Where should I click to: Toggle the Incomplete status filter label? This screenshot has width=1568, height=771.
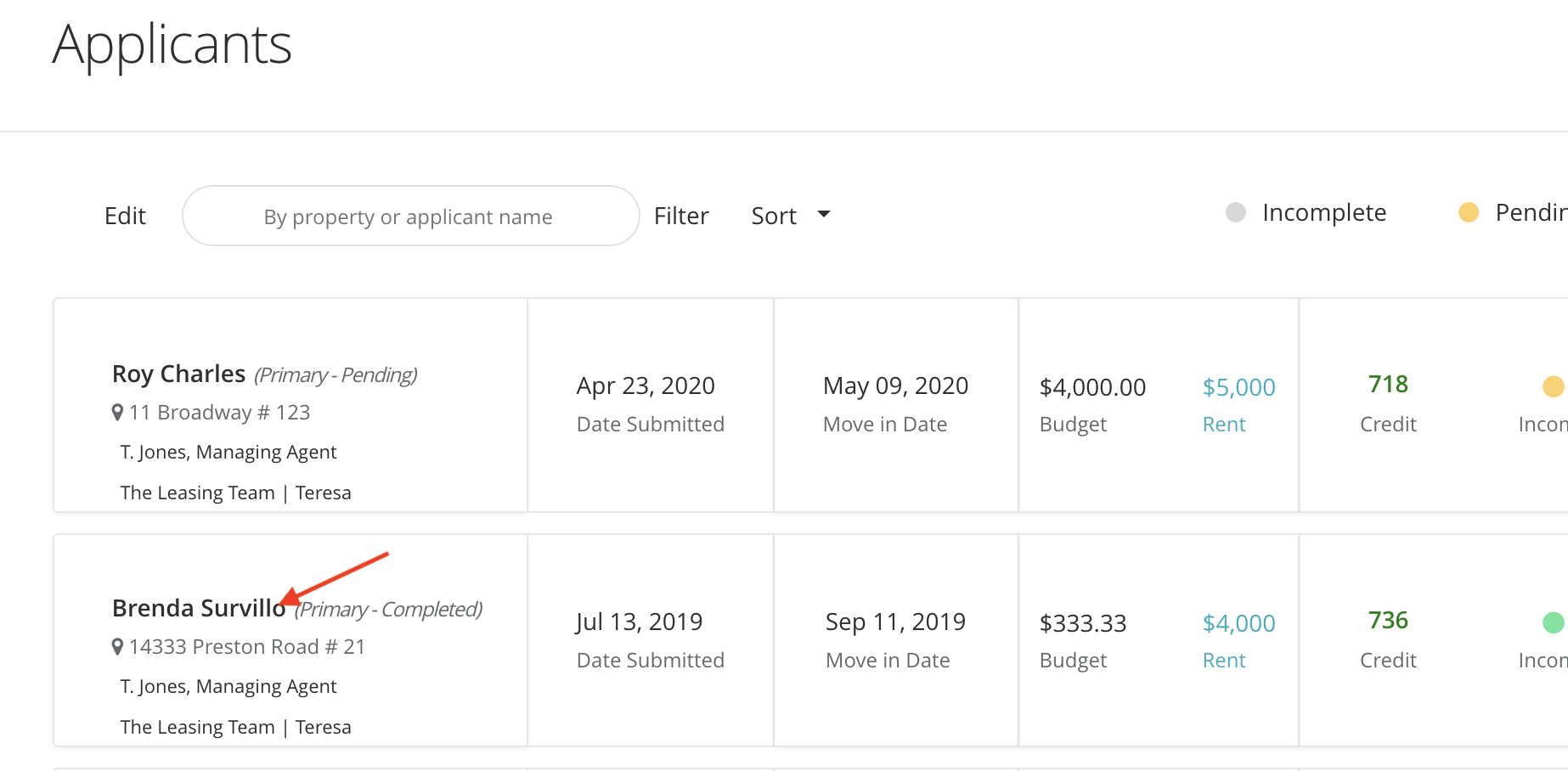1323,212
